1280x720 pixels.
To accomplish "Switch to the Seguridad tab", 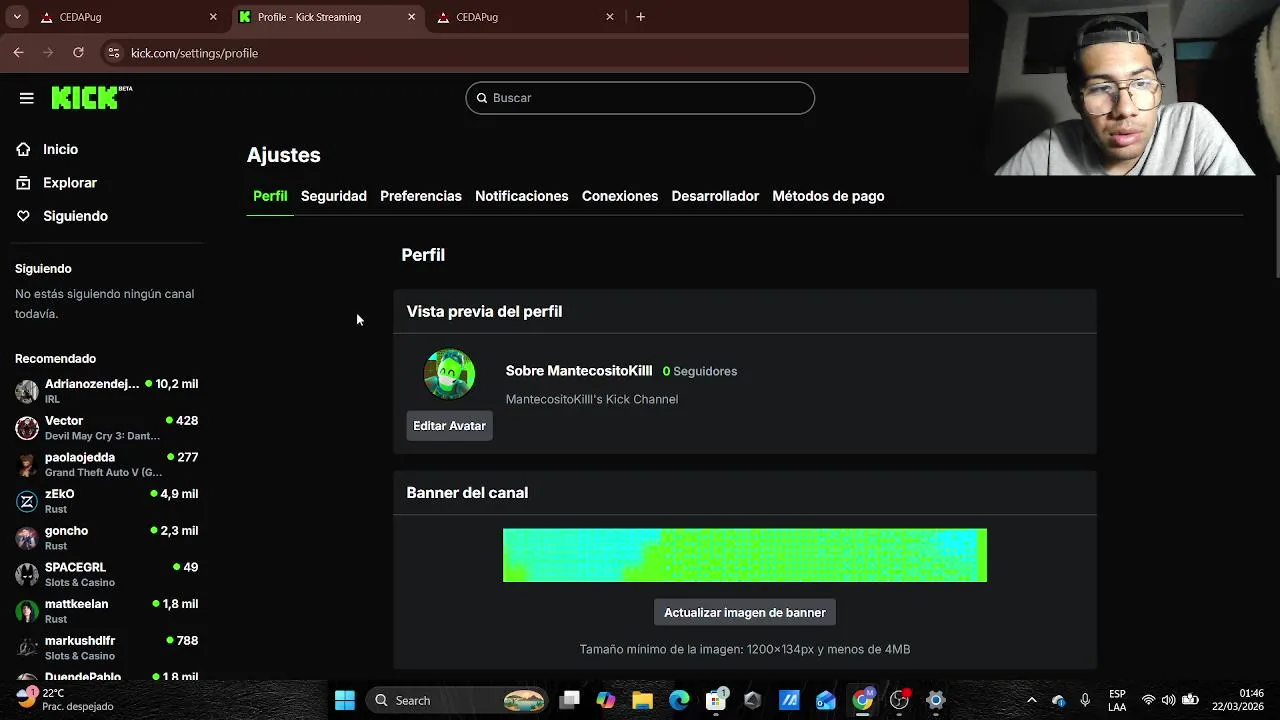I will tap(334, 196).
